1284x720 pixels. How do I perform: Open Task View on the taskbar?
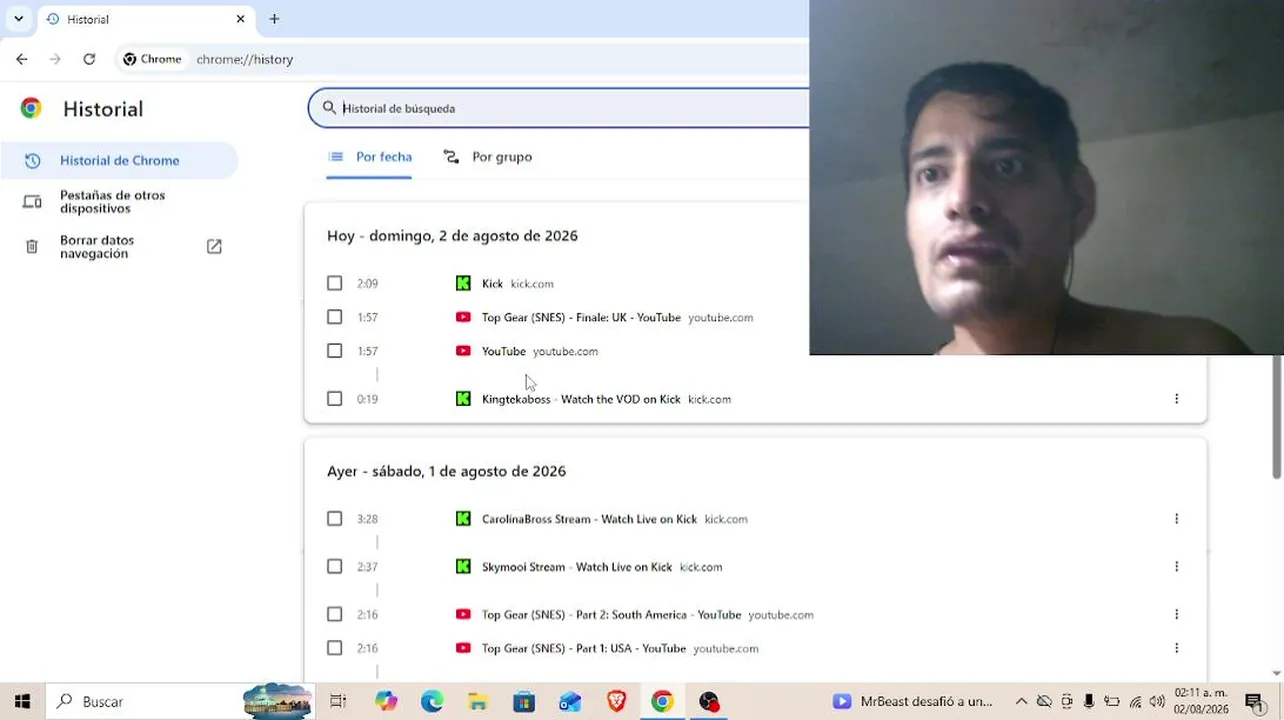click(x=338, y=702)
